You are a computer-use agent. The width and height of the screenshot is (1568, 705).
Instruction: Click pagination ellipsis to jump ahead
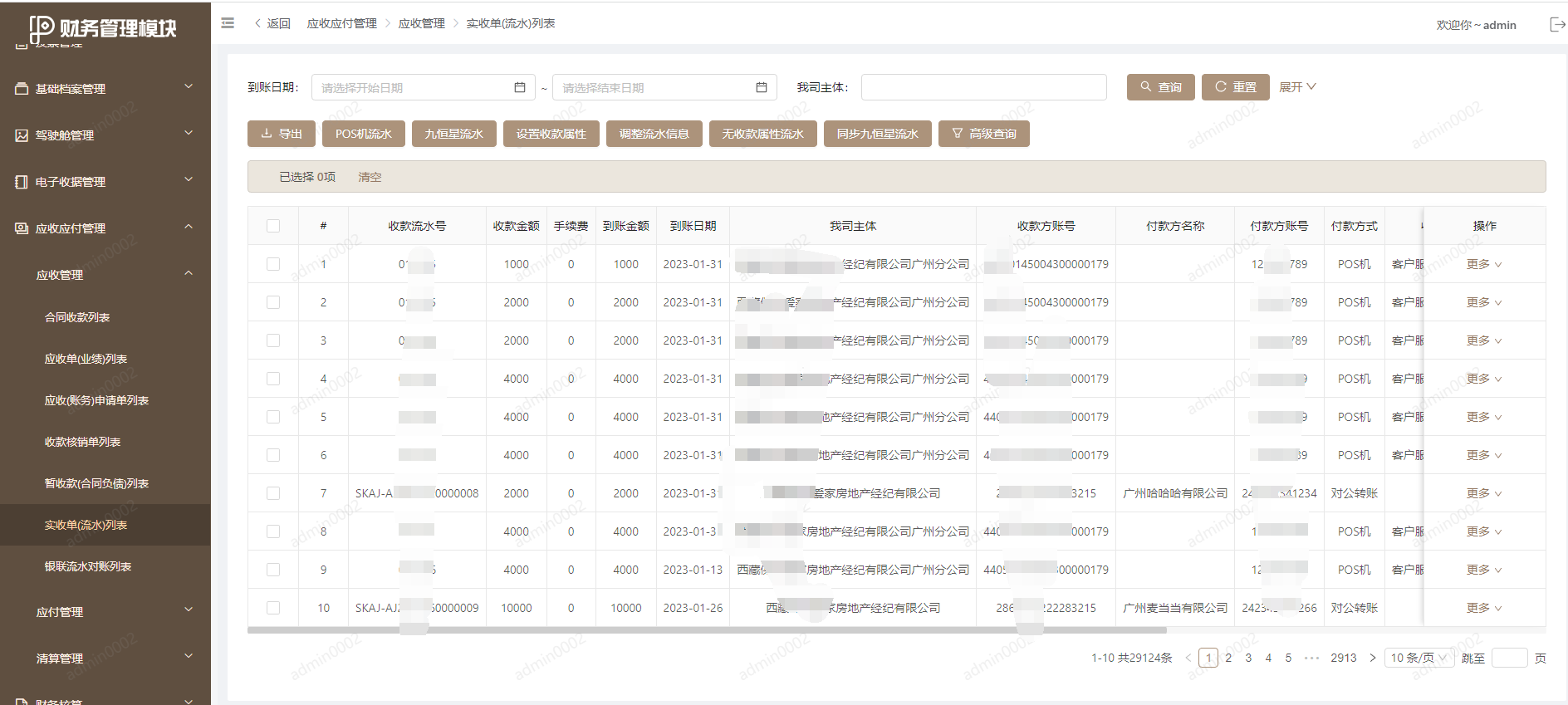click(x=1311, y=658)
